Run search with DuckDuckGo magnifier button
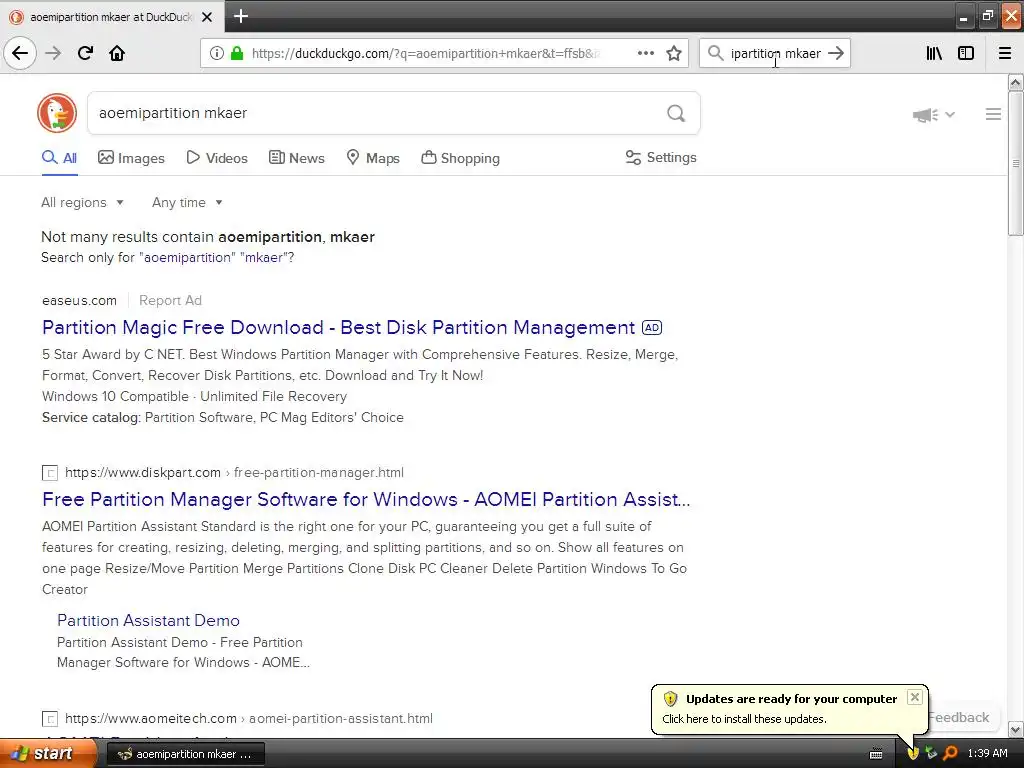 pos(676,114)
